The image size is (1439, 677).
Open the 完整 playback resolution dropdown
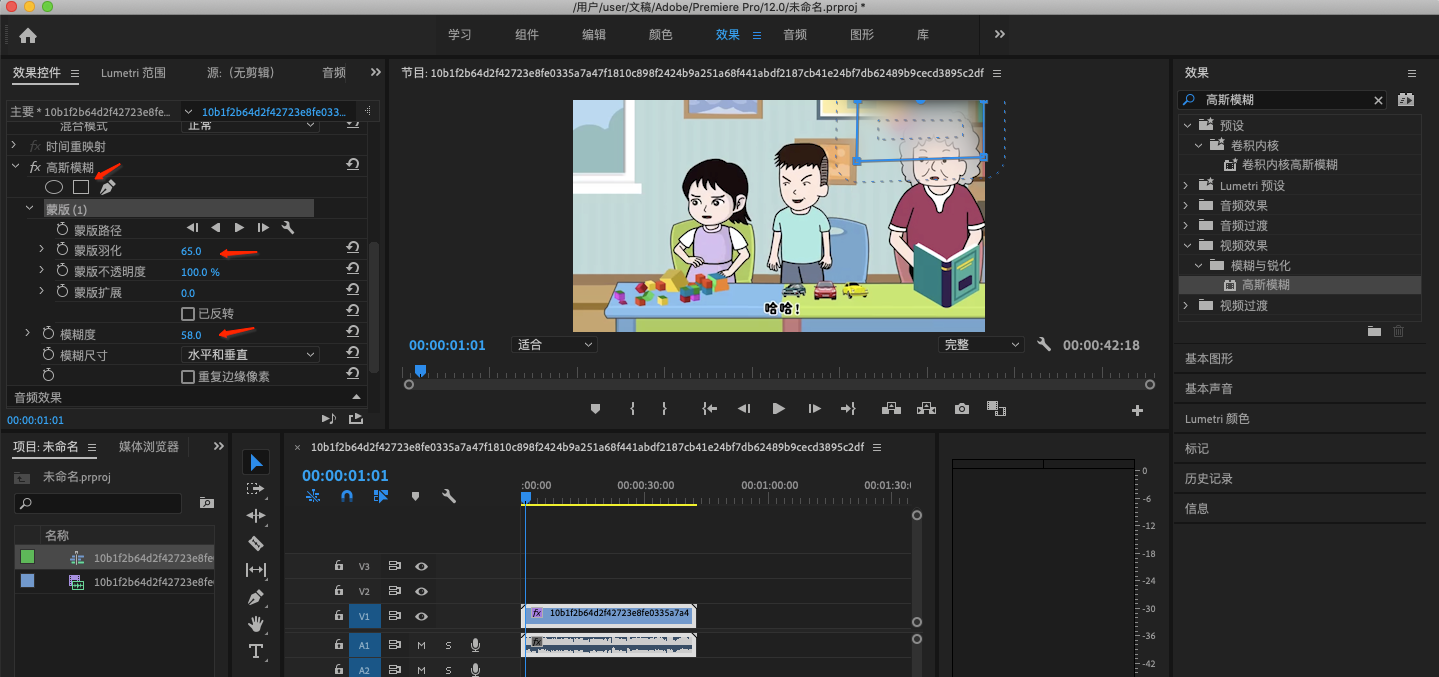click(982, 344)
